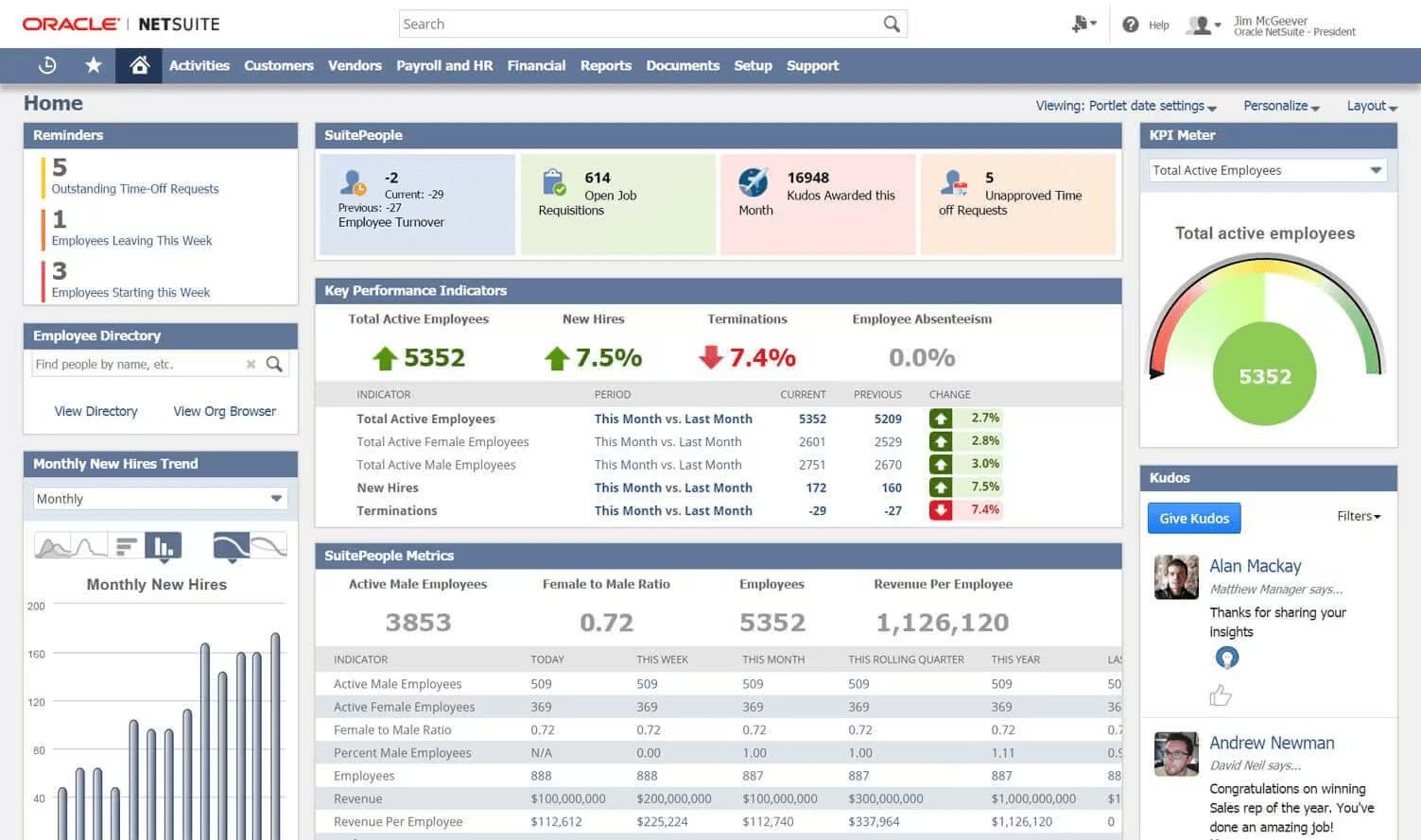Click the Give Kudos button

click(x=1193, y=518)
